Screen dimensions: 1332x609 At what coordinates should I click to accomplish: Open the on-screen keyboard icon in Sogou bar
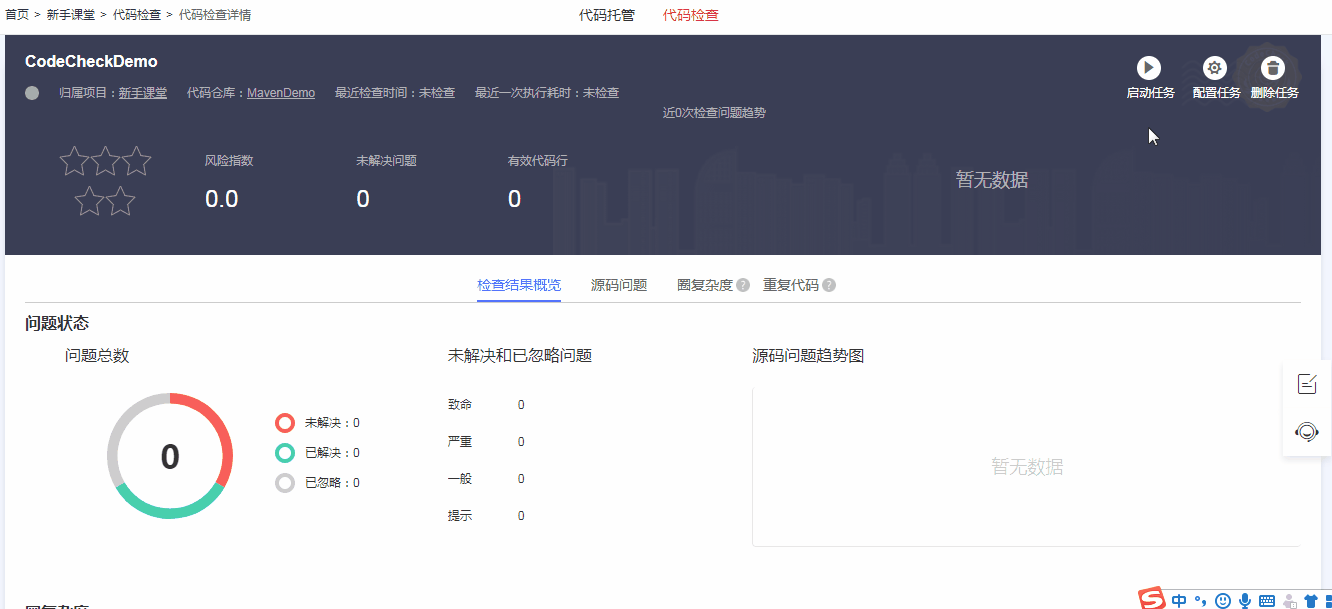pyautogui.click(x=1266, y=600)
